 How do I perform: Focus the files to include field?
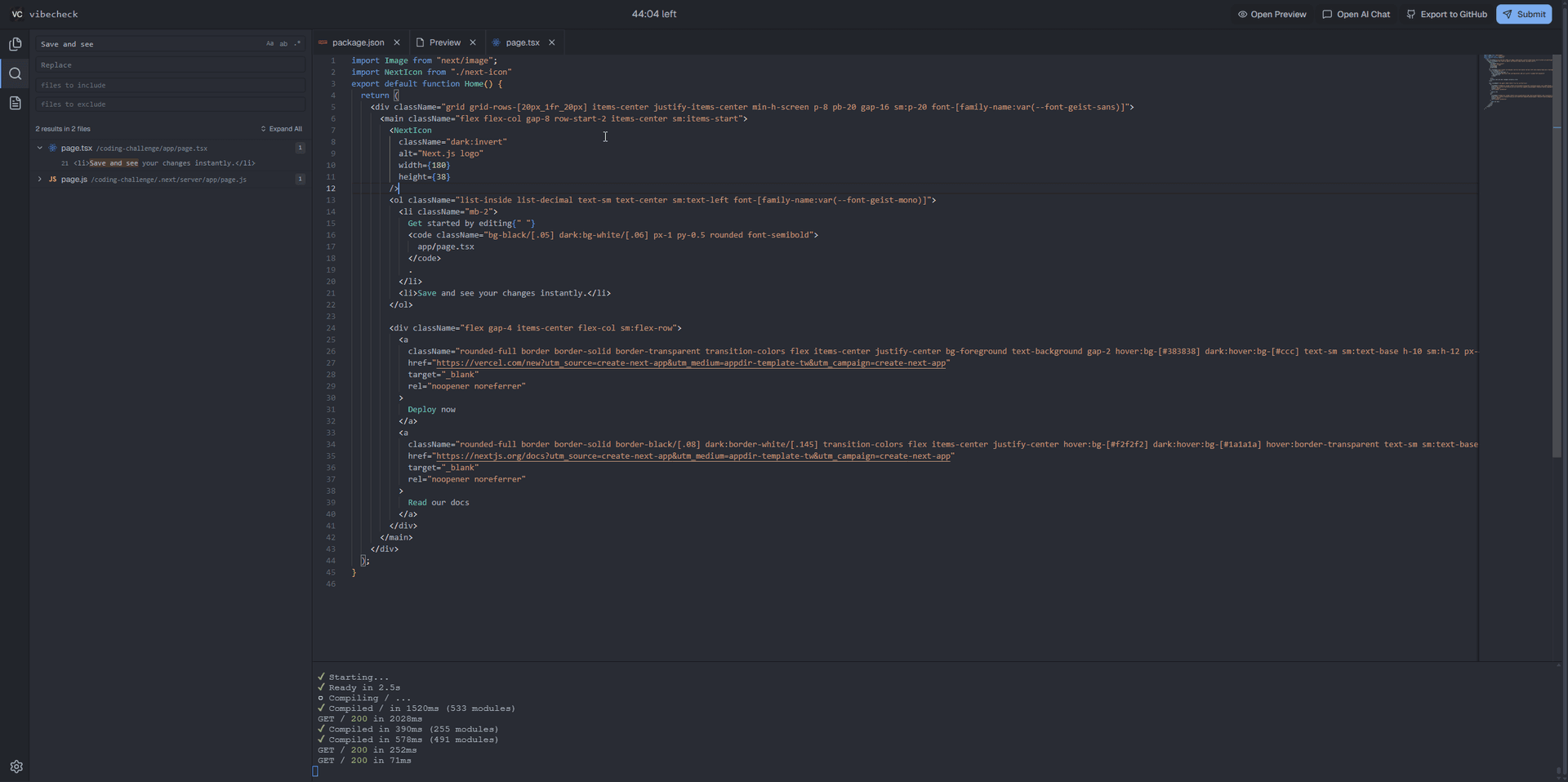pyautogui.click(x=171, y=85)
